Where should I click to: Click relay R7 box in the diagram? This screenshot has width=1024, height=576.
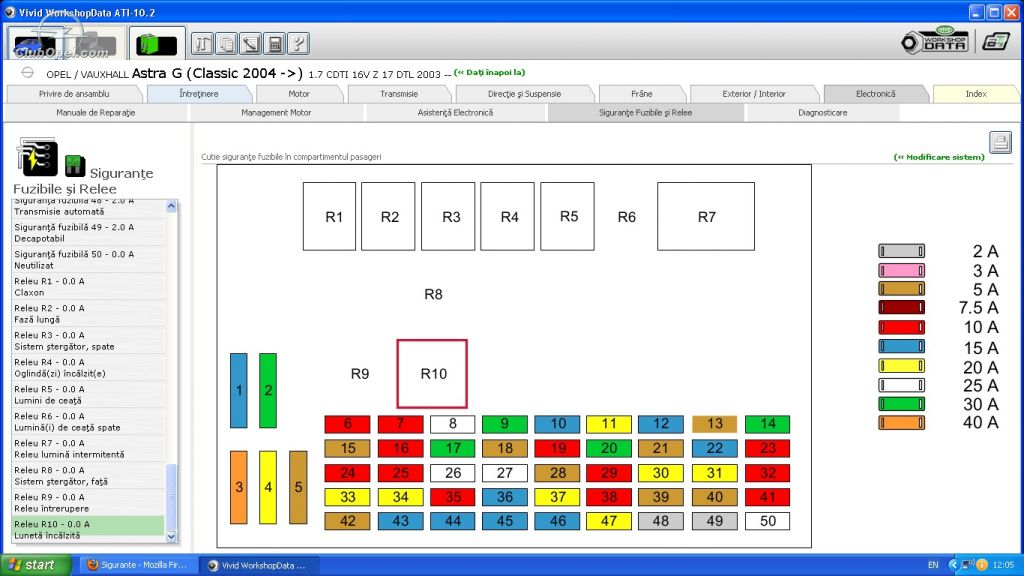tap(706, 216)
